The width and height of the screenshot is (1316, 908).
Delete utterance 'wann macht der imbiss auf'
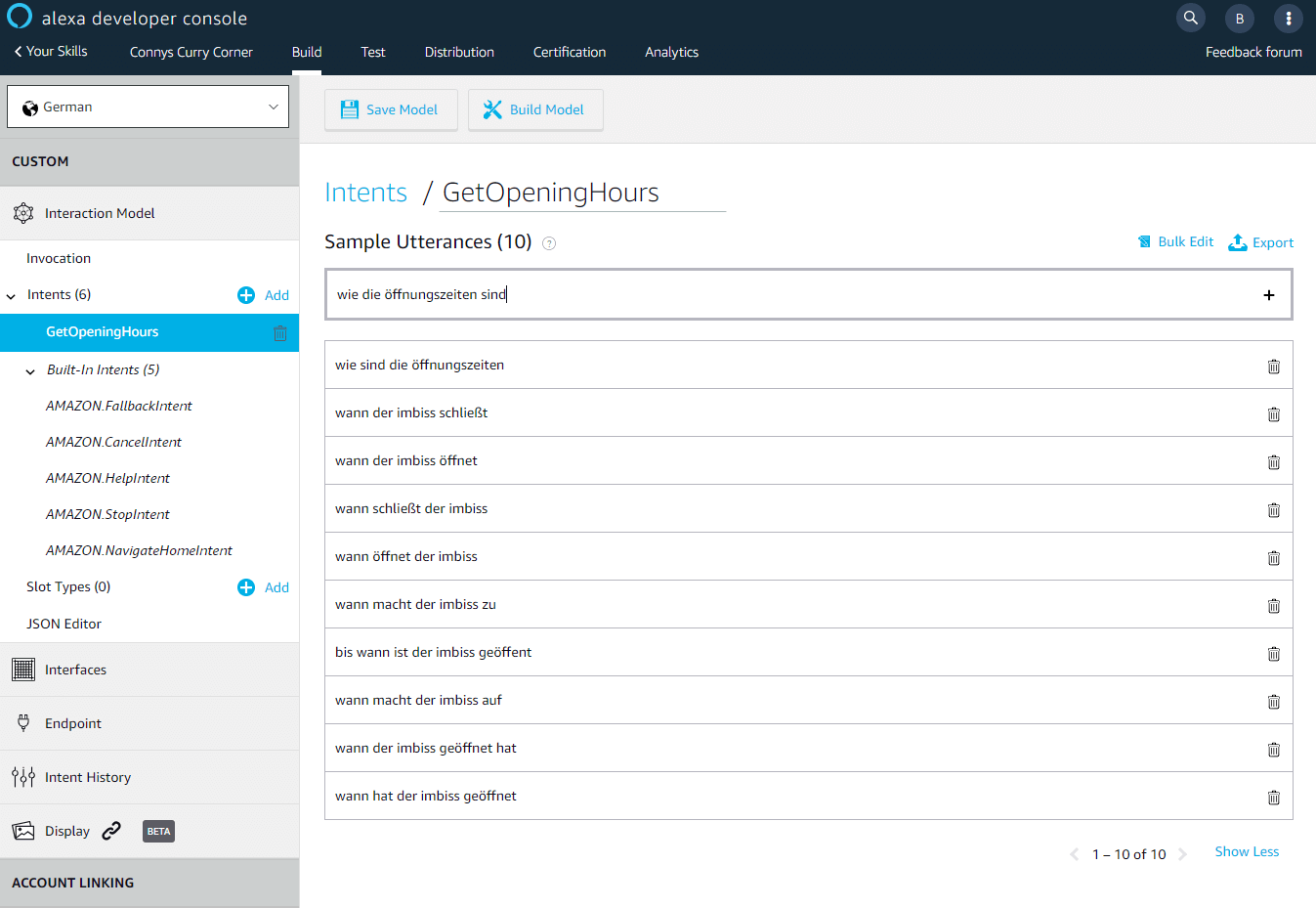[1274, 702]
